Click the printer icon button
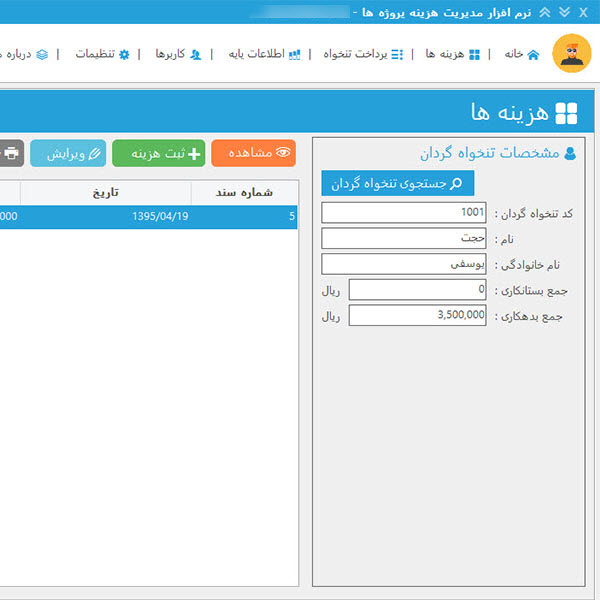 coord(11,153)
